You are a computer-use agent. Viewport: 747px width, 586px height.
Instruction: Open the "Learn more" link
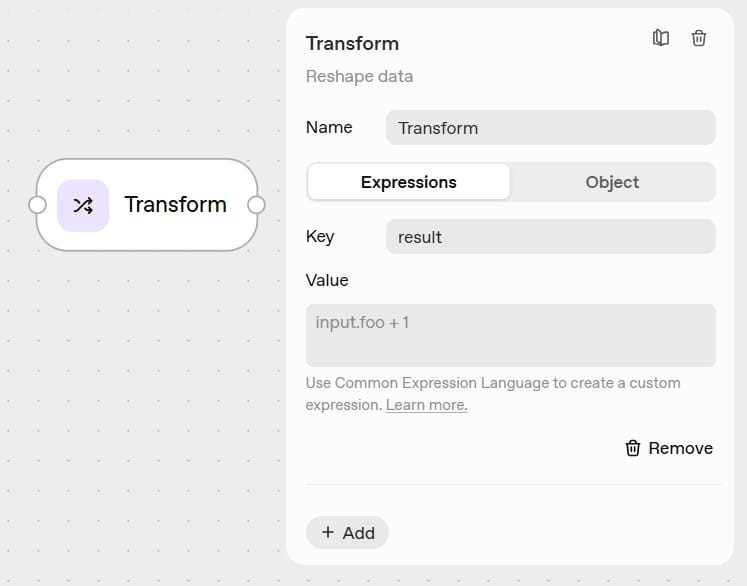pyautogui.click(x=426, y=405)
